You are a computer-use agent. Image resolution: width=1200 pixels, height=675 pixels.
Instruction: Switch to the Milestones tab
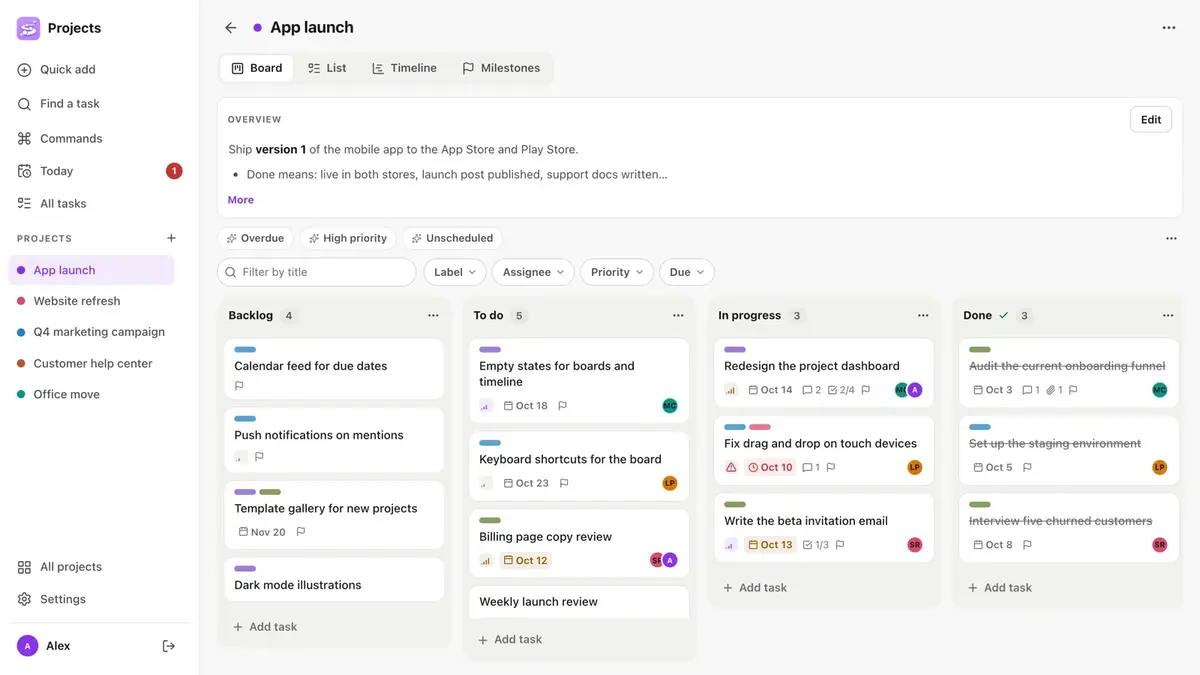(x=501, y=68)
